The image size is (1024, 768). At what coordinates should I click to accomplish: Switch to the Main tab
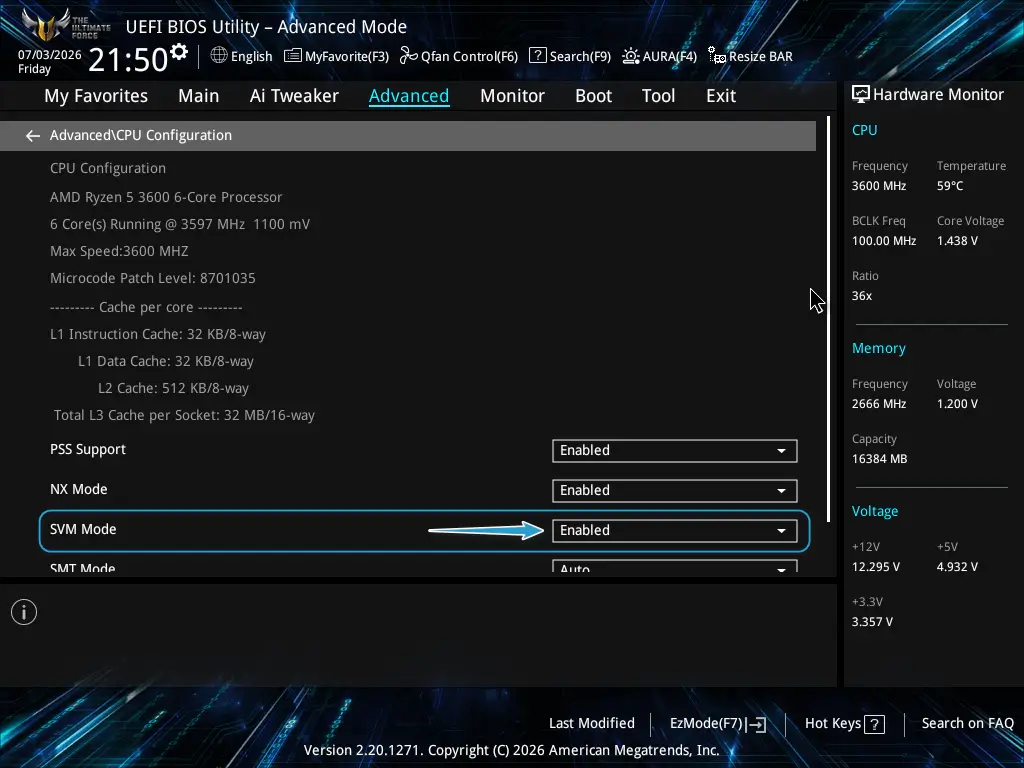[199, 96]
